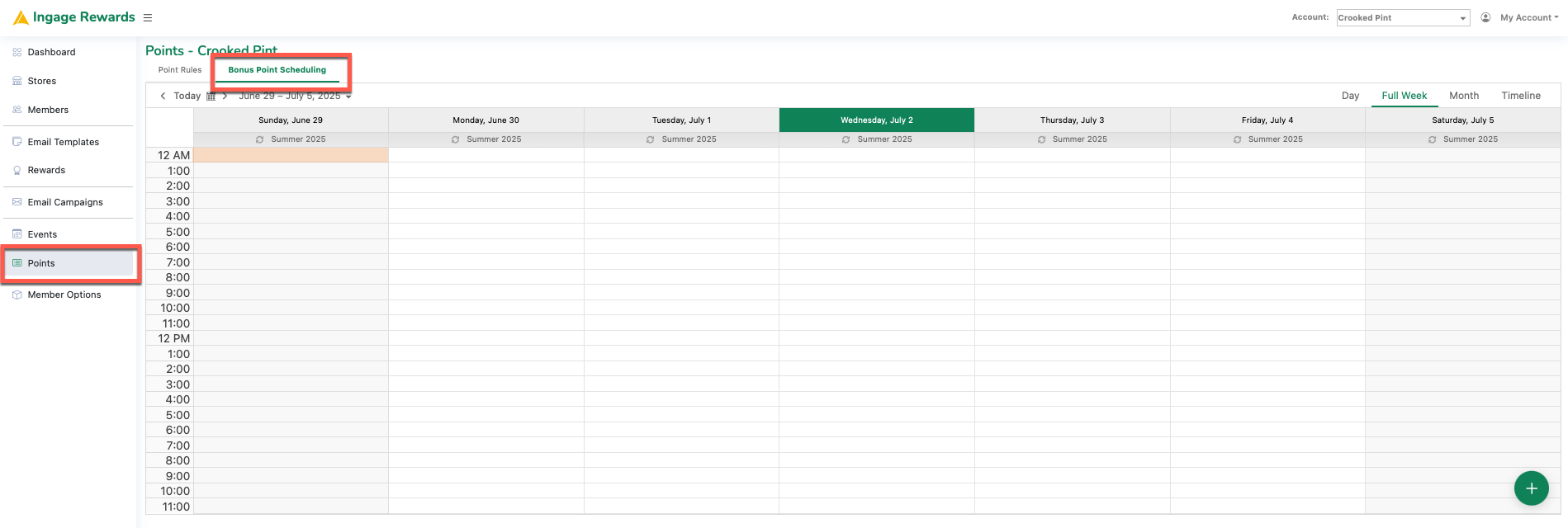This screenshot has height=528, width=1568.
Task: Switch to the Month calendar view
Action: click(x=1464, y=96)
